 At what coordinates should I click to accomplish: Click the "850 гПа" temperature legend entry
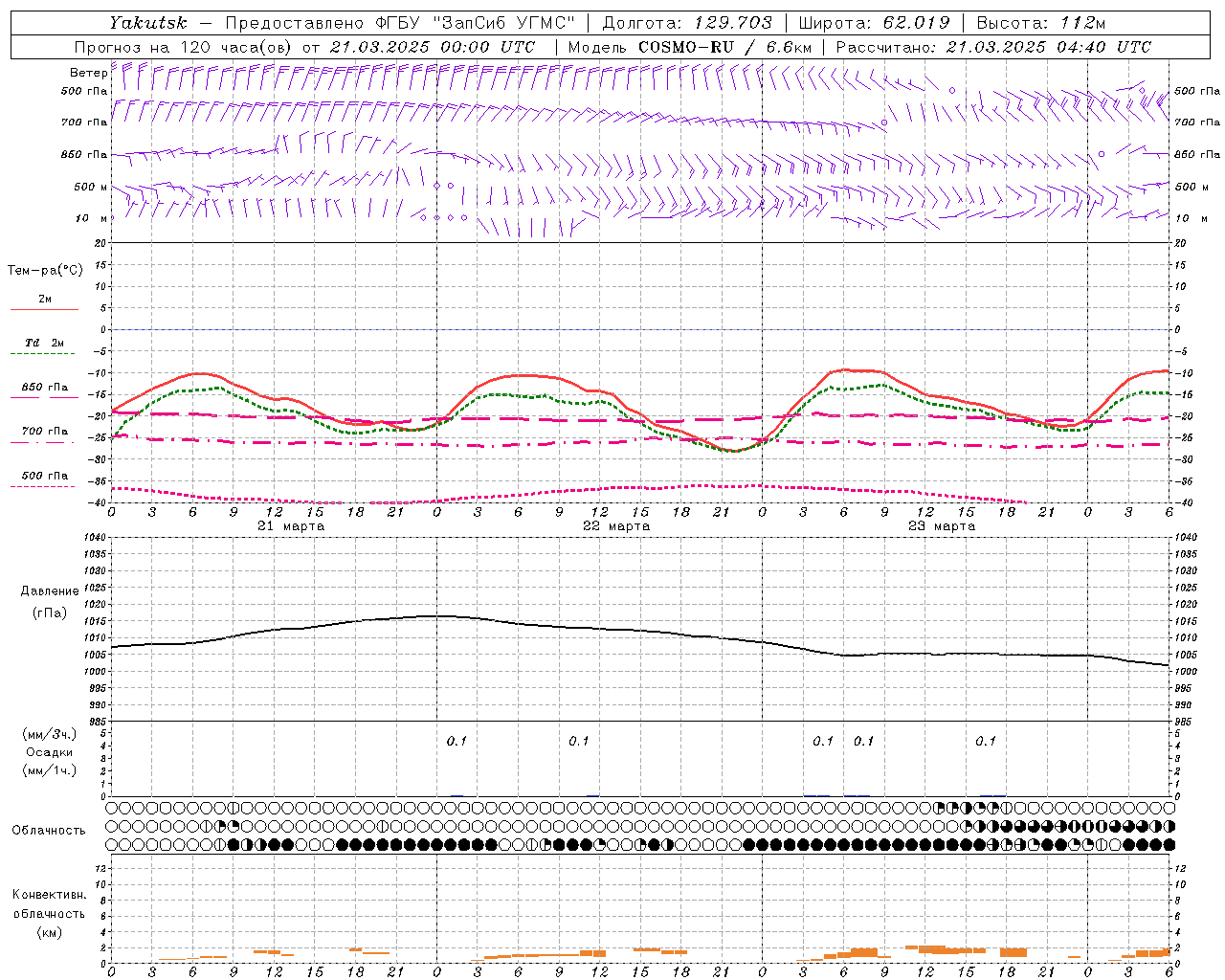tap(45, 388)
